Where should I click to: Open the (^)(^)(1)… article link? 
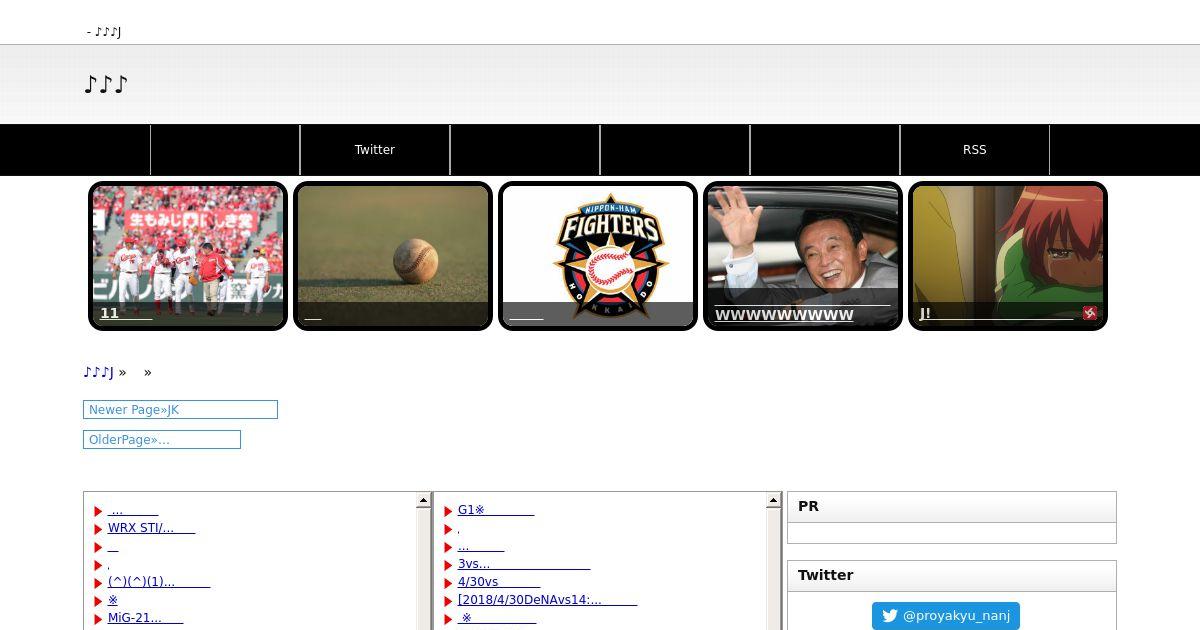159,582
